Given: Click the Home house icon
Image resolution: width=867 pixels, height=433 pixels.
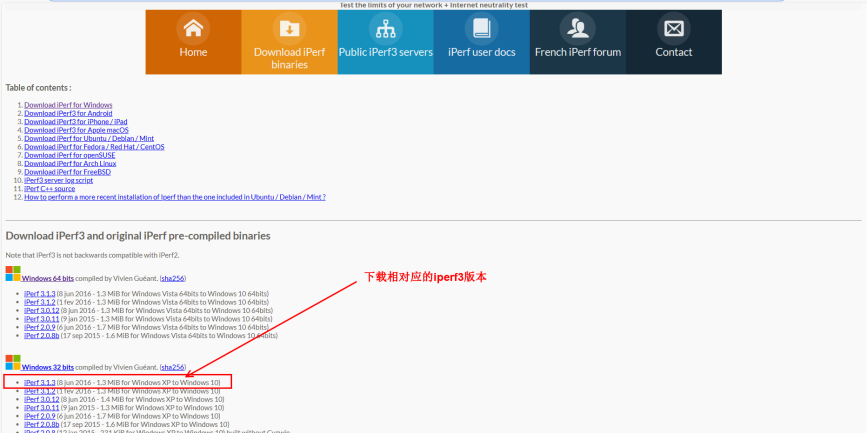Looking at the screenshot, I should 193,28.
